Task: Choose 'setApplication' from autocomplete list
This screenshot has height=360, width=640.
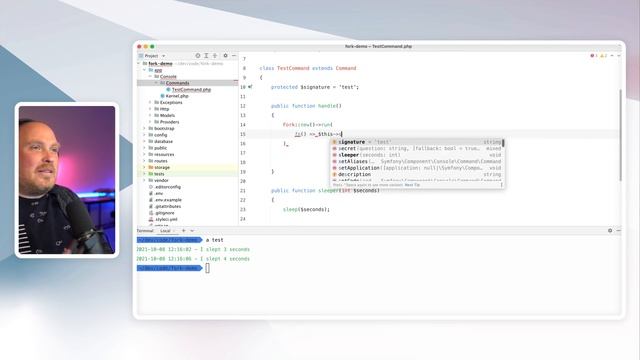Action: [417, 168]
